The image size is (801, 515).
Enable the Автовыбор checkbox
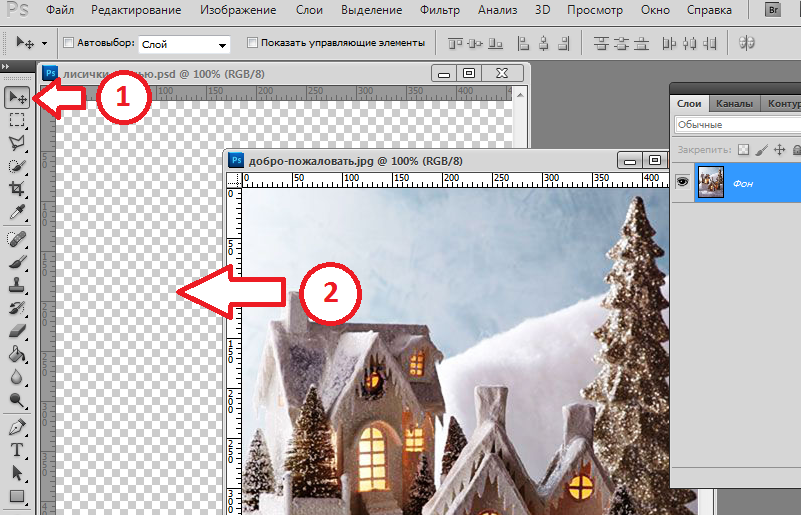(x=69, y=44)
